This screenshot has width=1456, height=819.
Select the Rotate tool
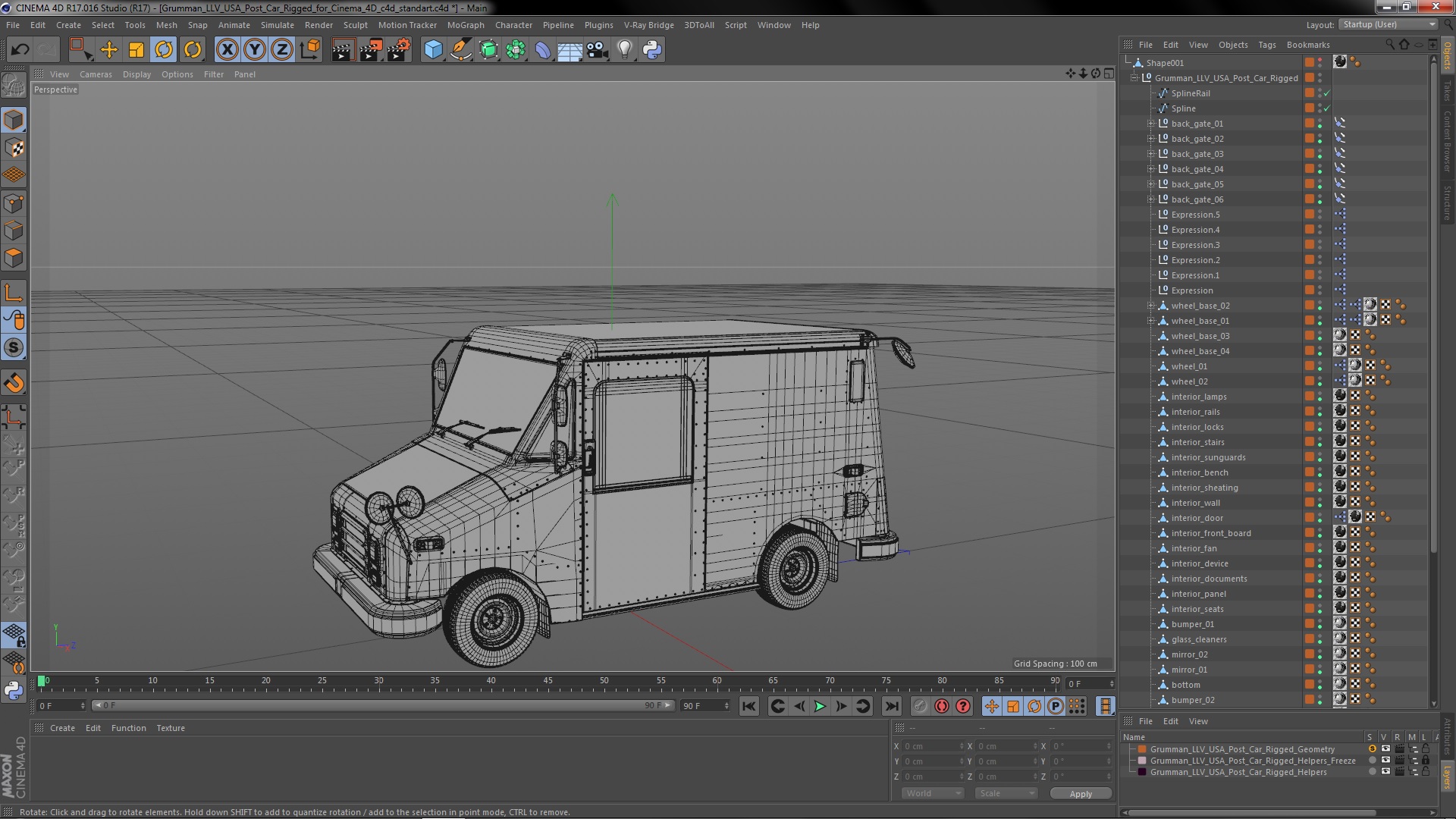point(164,50)
